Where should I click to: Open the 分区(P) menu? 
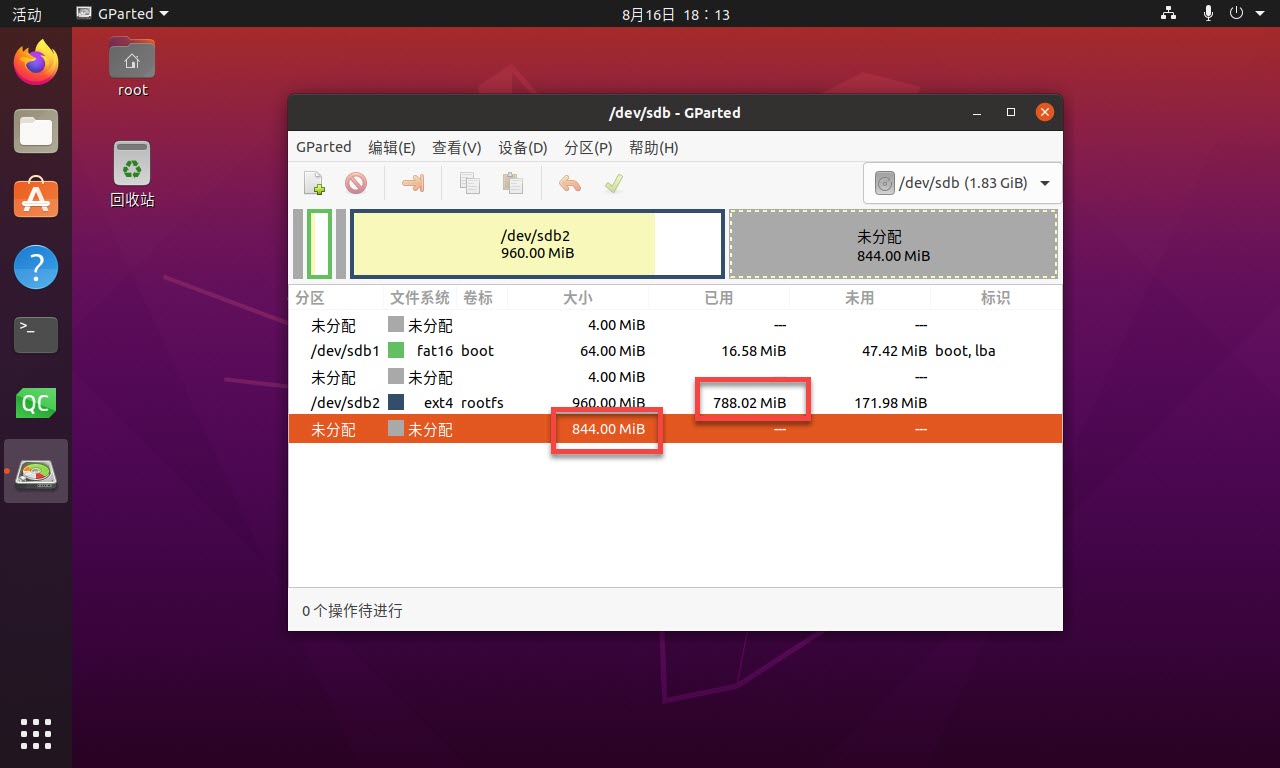[588, 147]
